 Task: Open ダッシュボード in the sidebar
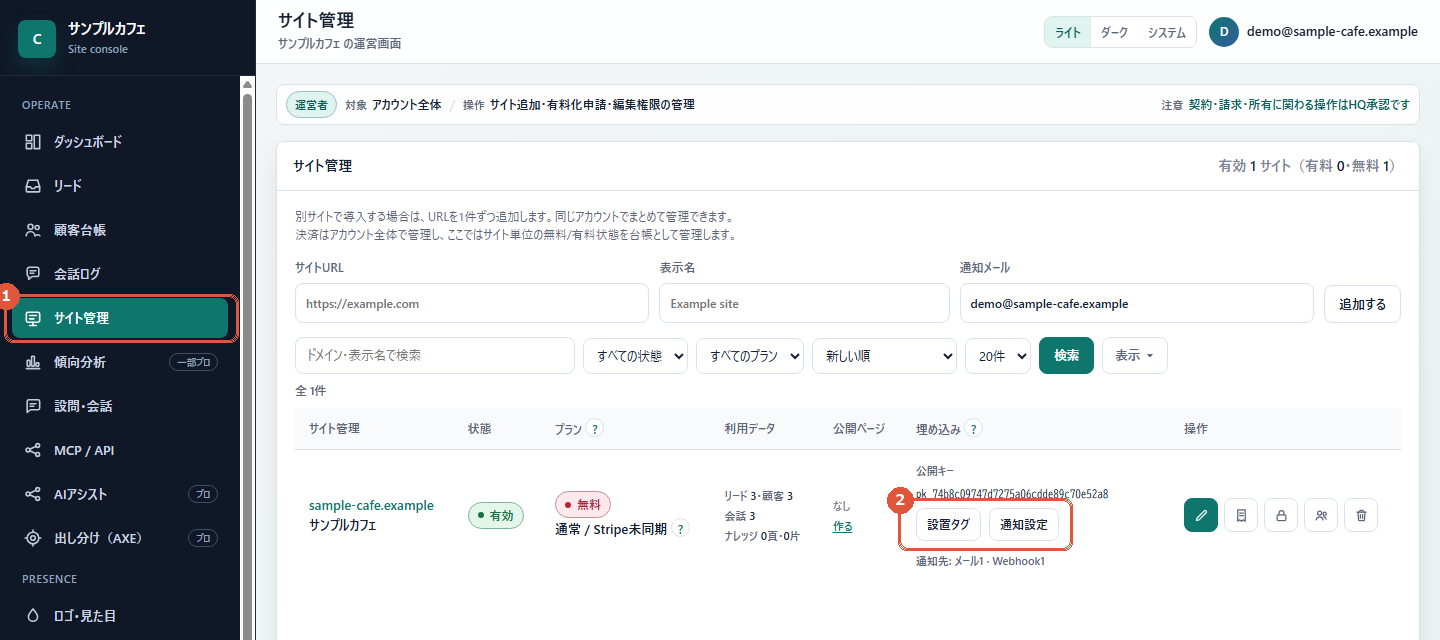coord(120,142)
